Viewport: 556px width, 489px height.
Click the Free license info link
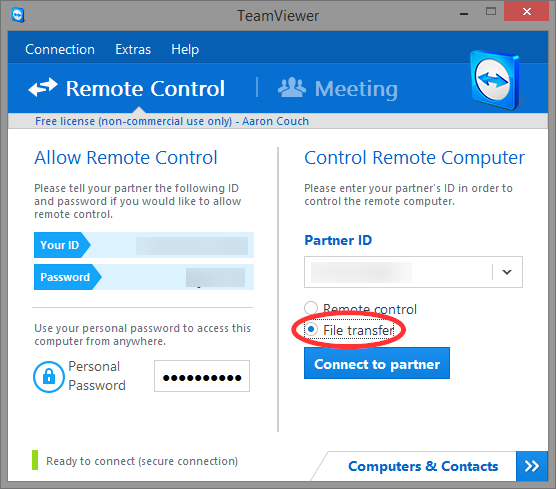point(172,121)
